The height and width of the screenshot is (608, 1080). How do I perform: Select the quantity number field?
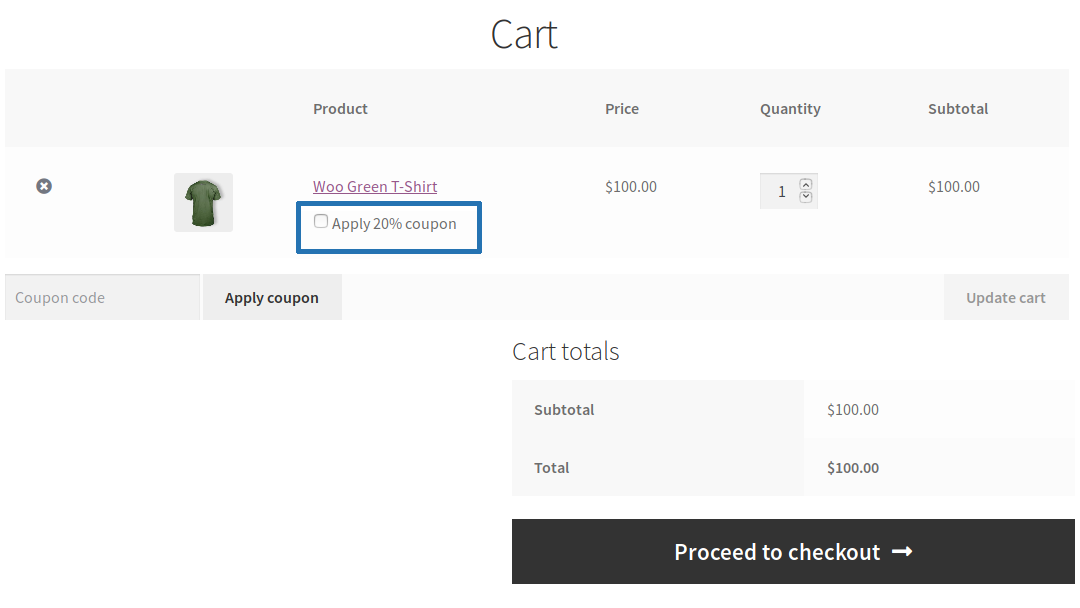(x=784, y=190)
